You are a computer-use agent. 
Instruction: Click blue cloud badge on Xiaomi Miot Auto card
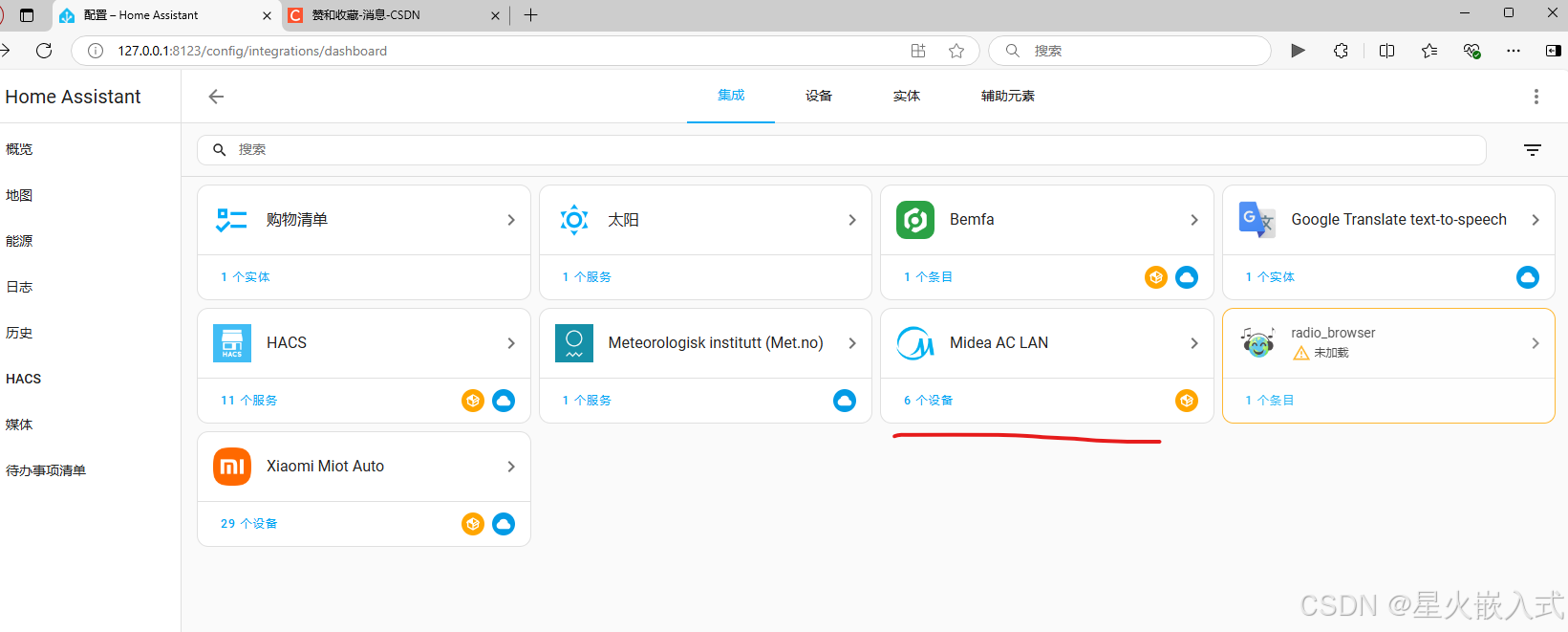click(504, 524)
